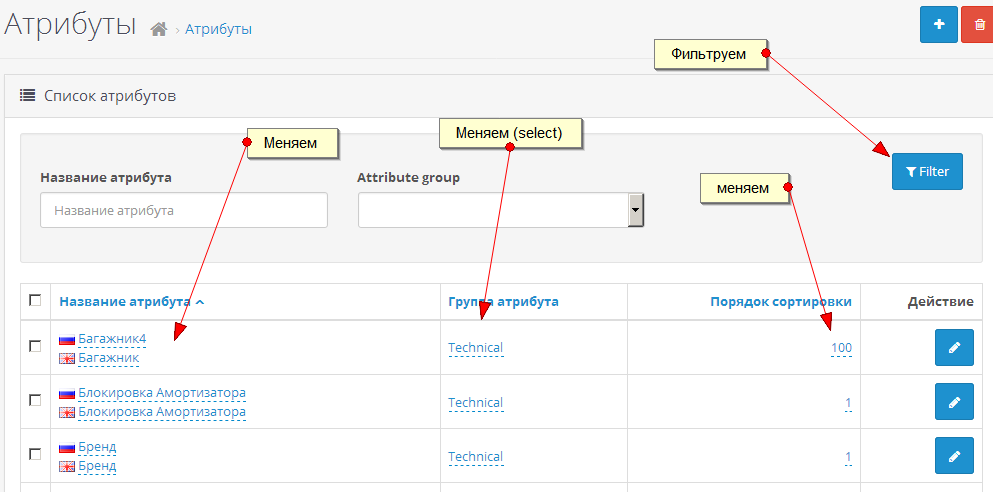The width and height of the screenshot is (993, 492).
Task: Edit Technical group in Багажник4 row
Action: (x=476, y=348)
